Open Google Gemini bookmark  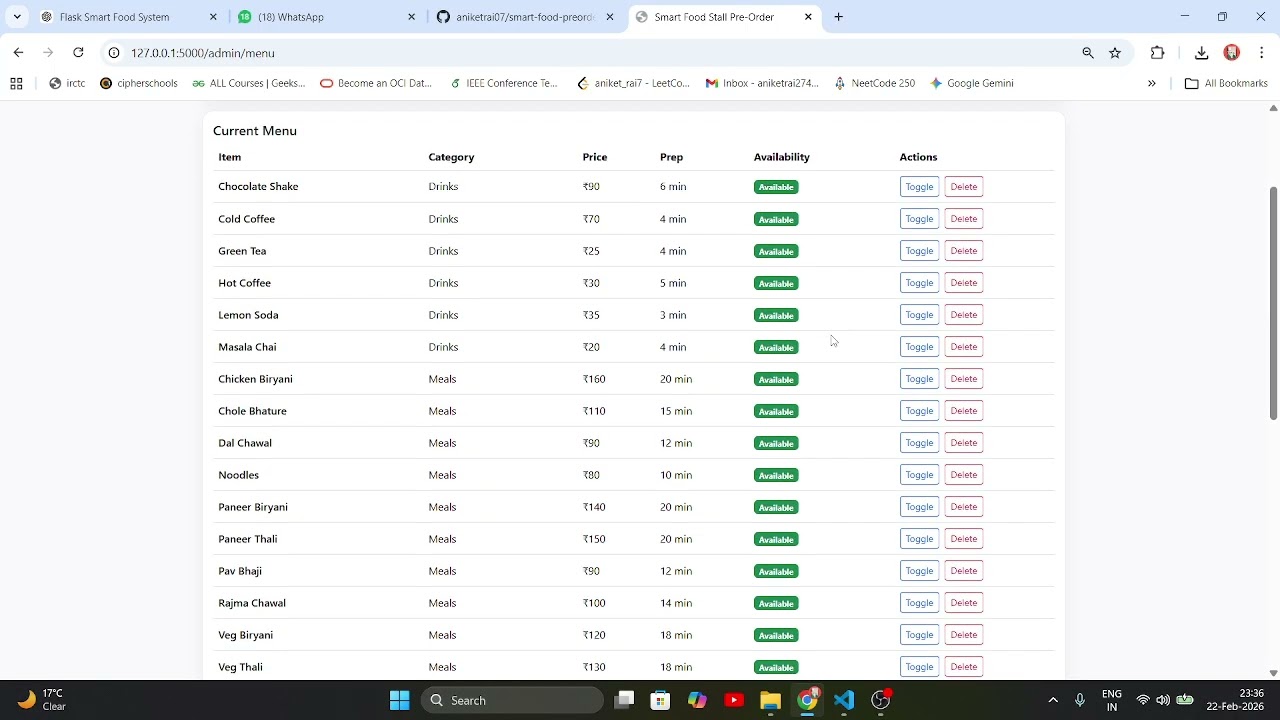click(x=971, y=84)
